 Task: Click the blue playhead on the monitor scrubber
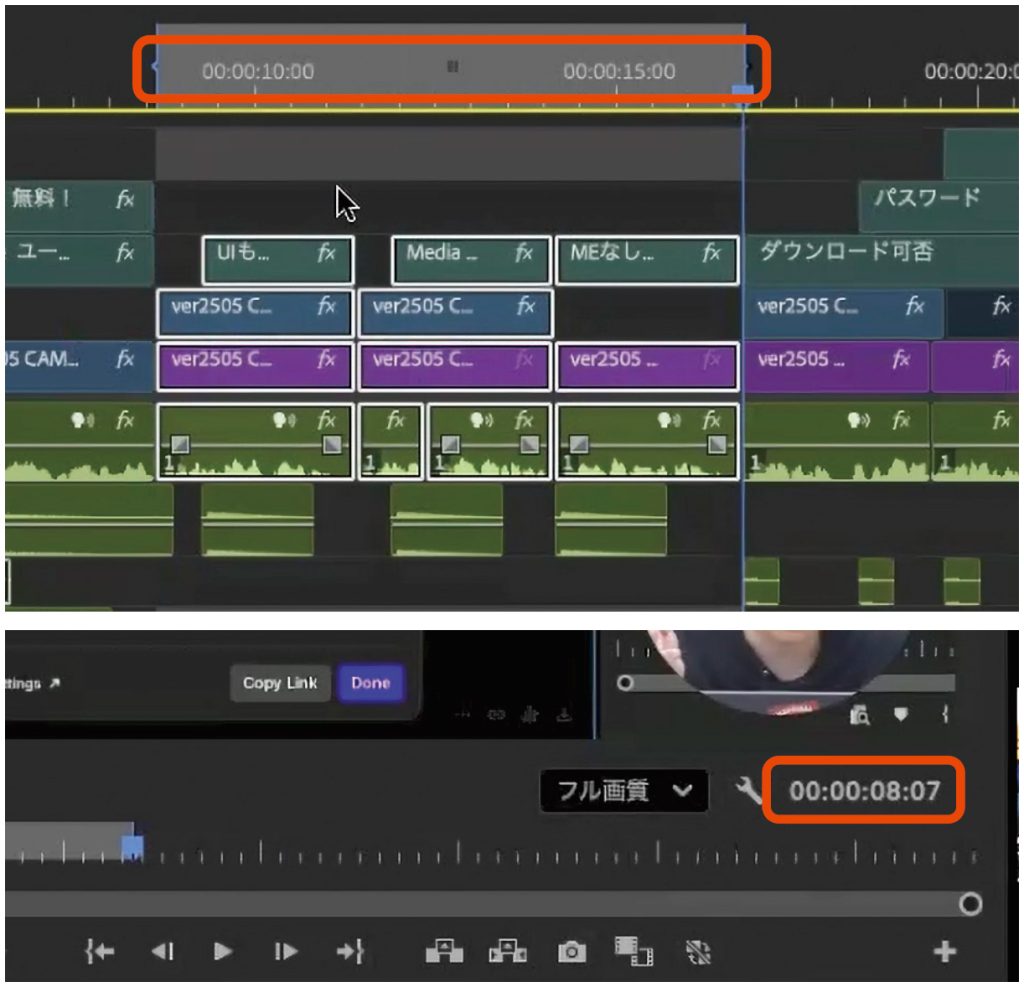pos(132,848)
